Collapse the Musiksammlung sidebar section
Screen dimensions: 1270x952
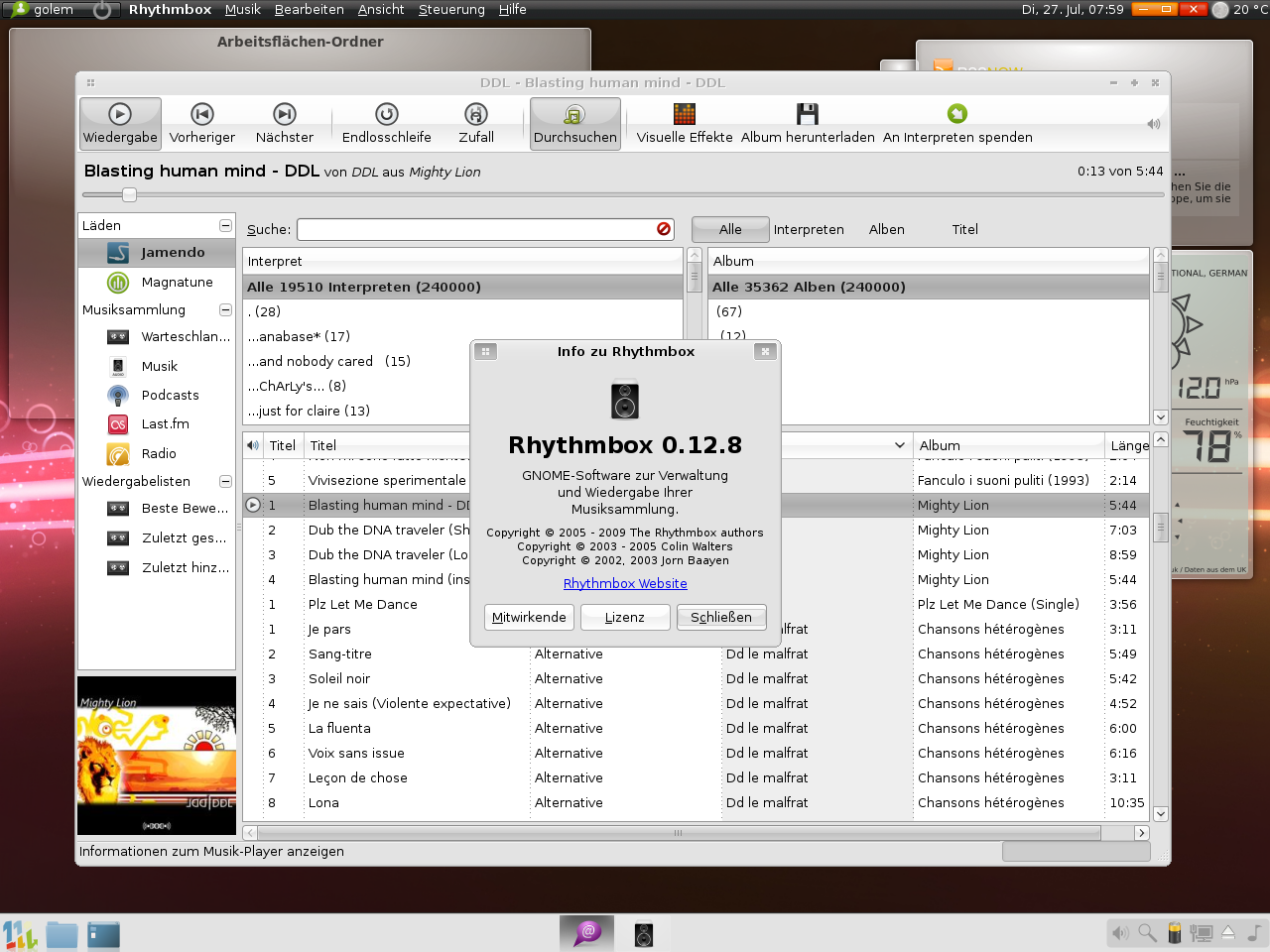click(x=225, y=310)
